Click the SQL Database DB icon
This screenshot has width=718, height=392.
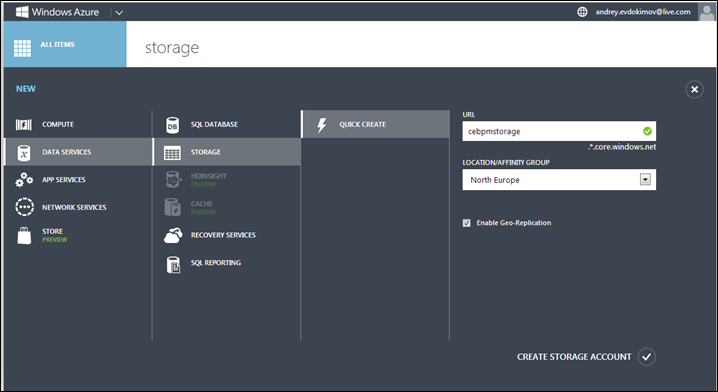pyautogui.click(x=172, y=125)
